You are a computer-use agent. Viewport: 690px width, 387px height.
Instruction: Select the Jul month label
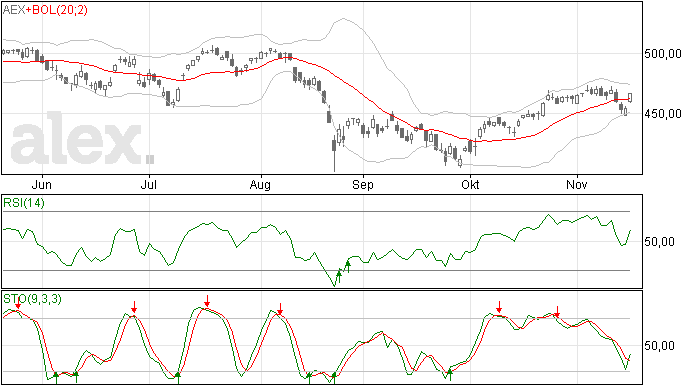149,184
